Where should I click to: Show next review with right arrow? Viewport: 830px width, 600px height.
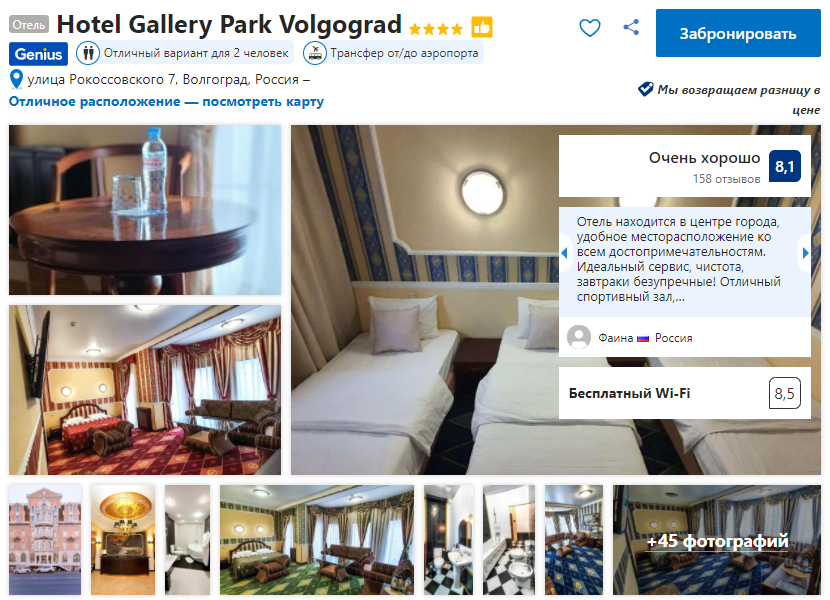pyautogui.click(x=805, y=253)
